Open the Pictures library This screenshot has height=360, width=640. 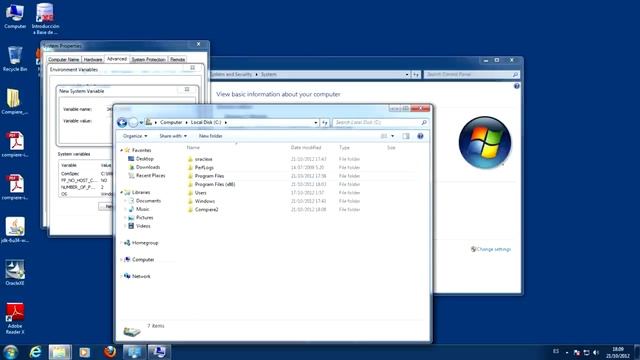pyautogui.click(x=144, y=218)
